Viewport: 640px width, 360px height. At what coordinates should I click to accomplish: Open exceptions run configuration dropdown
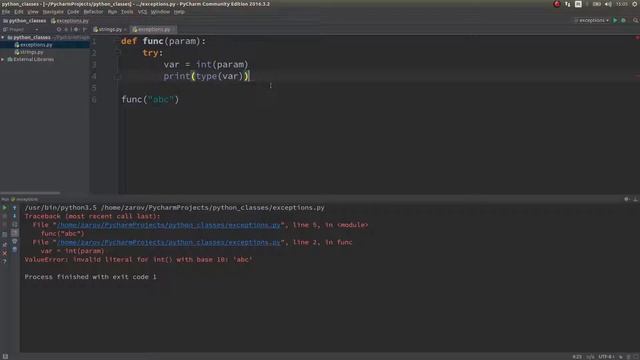(x=592, y=20)
